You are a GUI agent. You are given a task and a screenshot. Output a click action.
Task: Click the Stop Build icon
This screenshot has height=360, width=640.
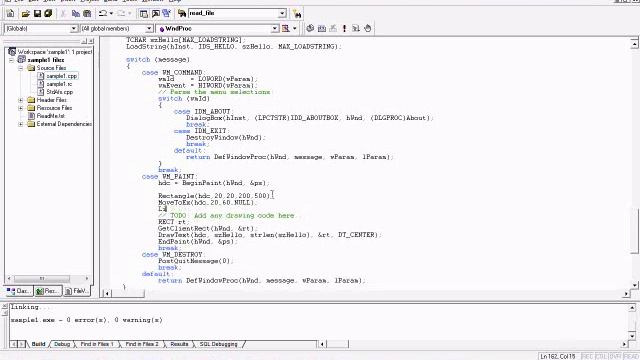pyautogui.click(x=333, y=28)
